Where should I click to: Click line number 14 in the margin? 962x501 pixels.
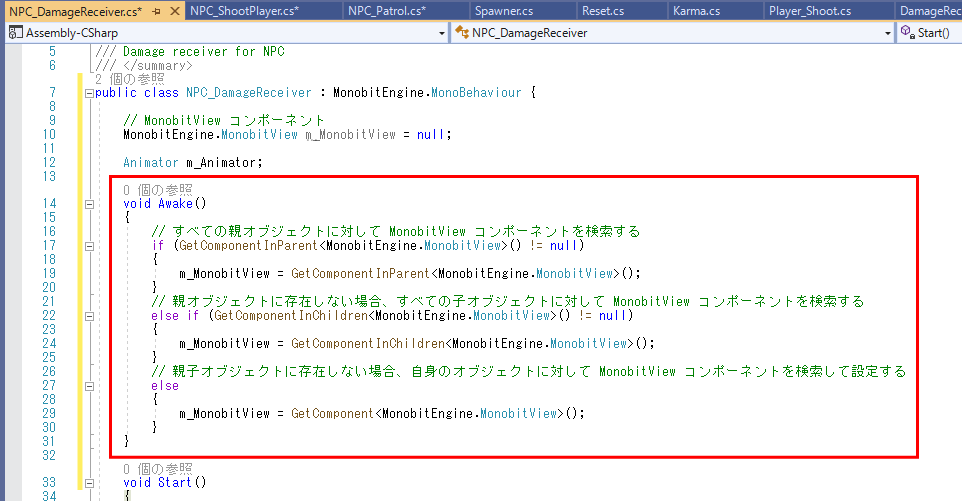pyautogui.click(x=49, y=204)
